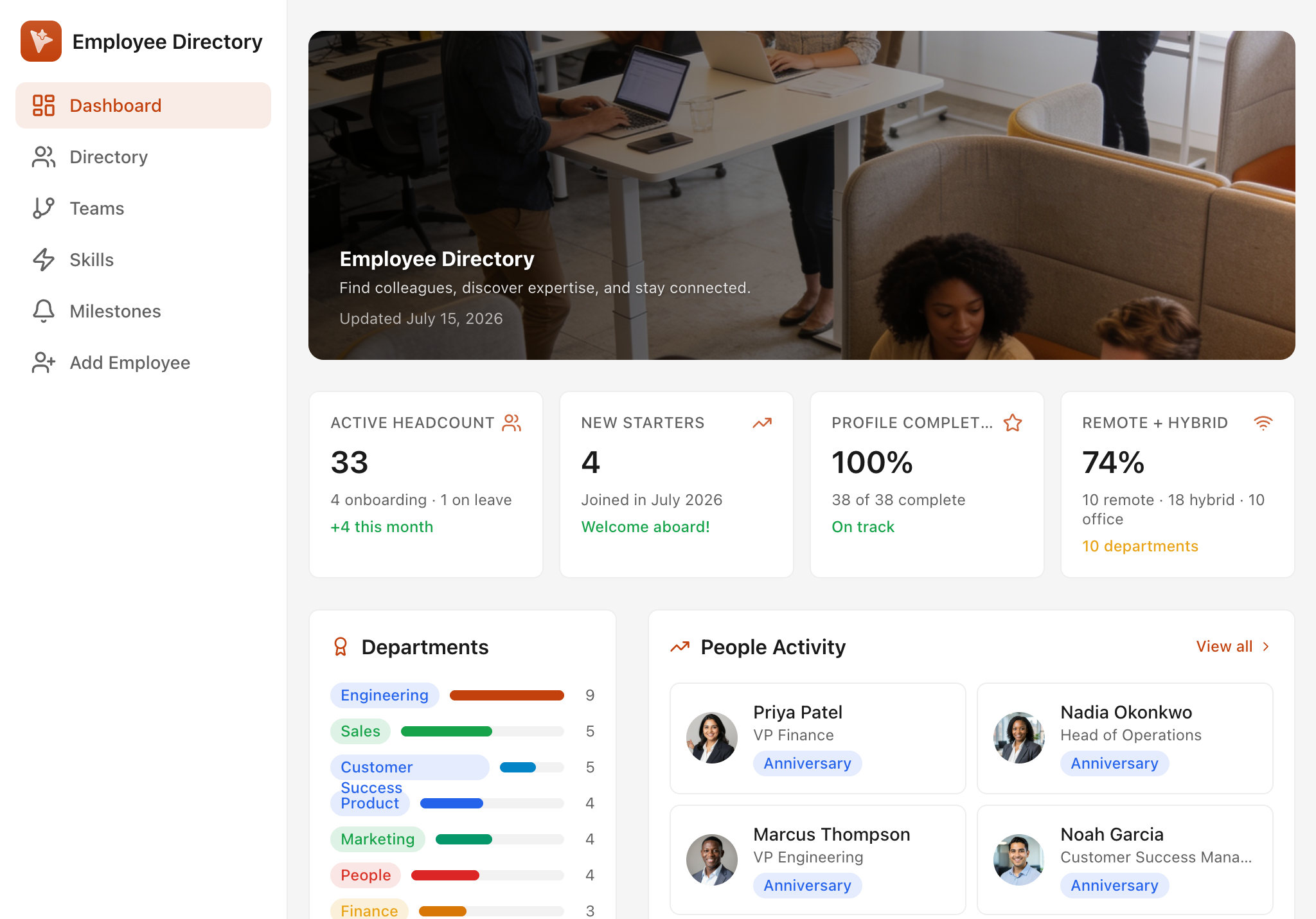1316x919 pixels.
Task: Open the Dashboard menu item
Action: pyautogui.click(x=143, y=105)
